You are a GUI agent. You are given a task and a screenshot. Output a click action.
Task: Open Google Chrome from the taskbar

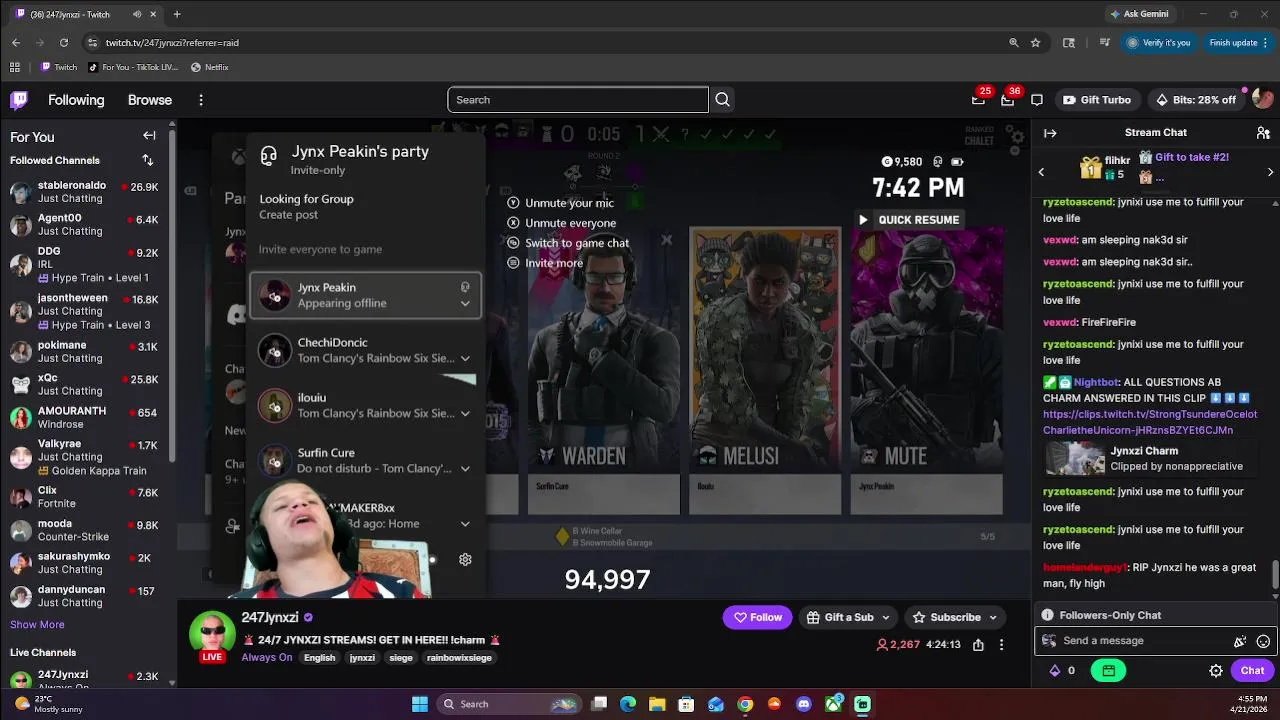coord(745,704)
